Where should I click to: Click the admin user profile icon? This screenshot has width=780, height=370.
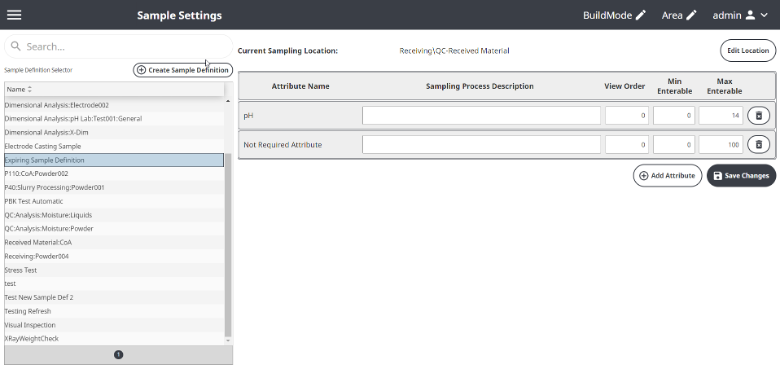point(750,15)
